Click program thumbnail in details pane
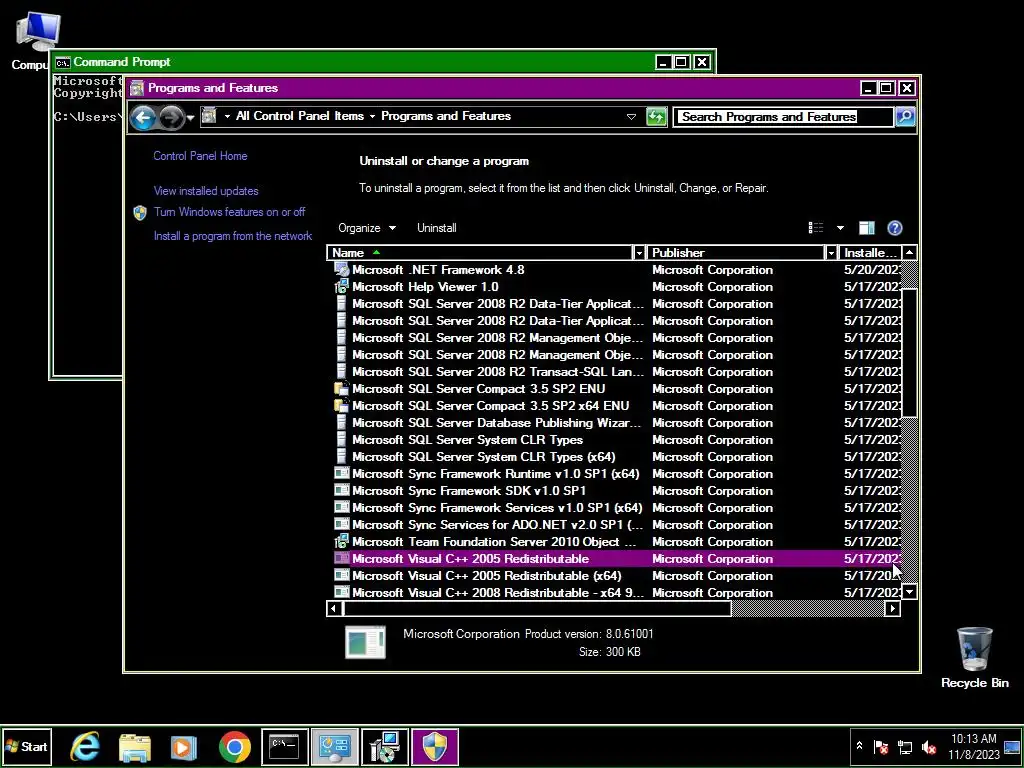Image resolution: width=1024 pixels, height=768 pixels. point(365,642)
